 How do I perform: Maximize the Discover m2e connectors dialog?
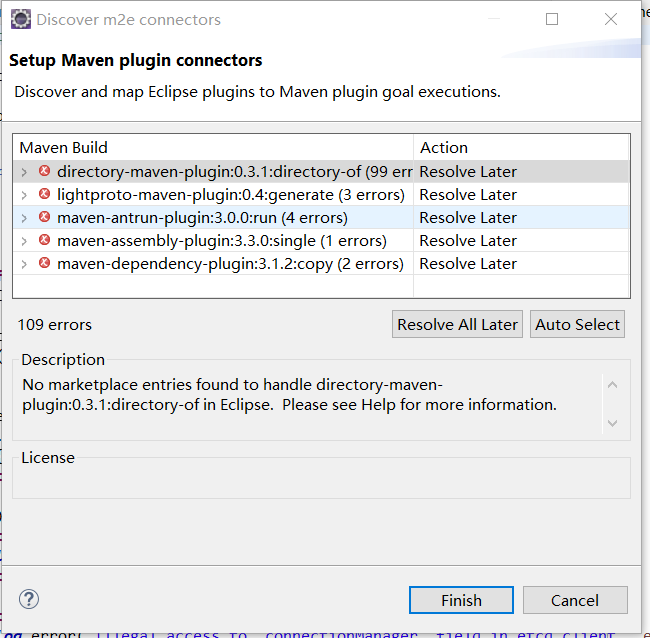point(552,19)
